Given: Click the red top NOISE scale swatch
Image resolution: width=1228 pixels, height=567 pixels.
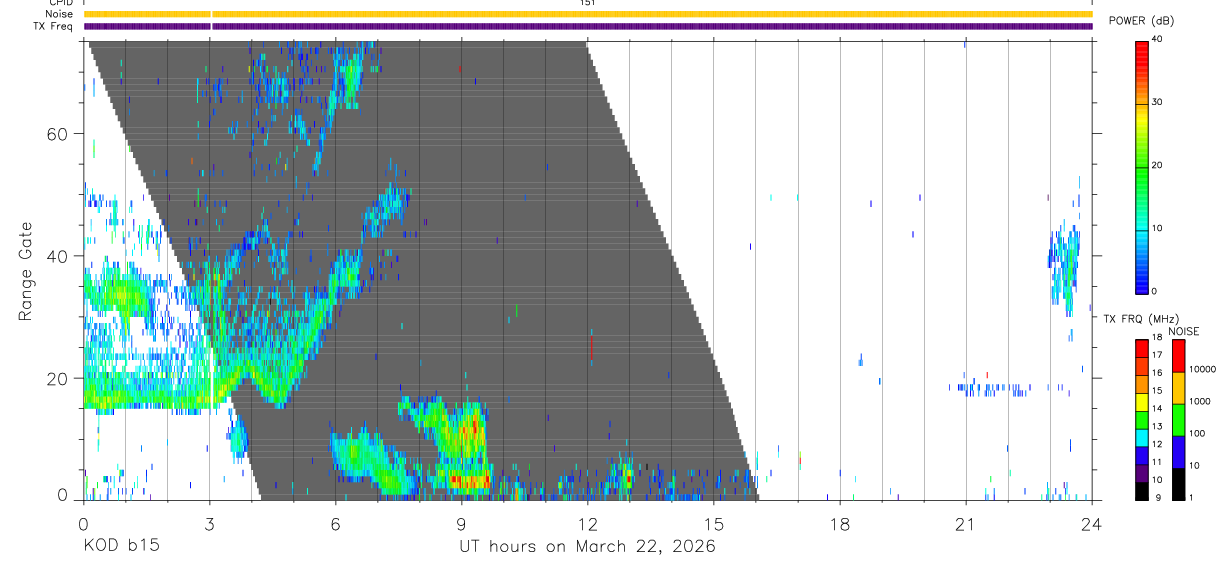Looking at the screenshot, I should (x=1179, y=356).
